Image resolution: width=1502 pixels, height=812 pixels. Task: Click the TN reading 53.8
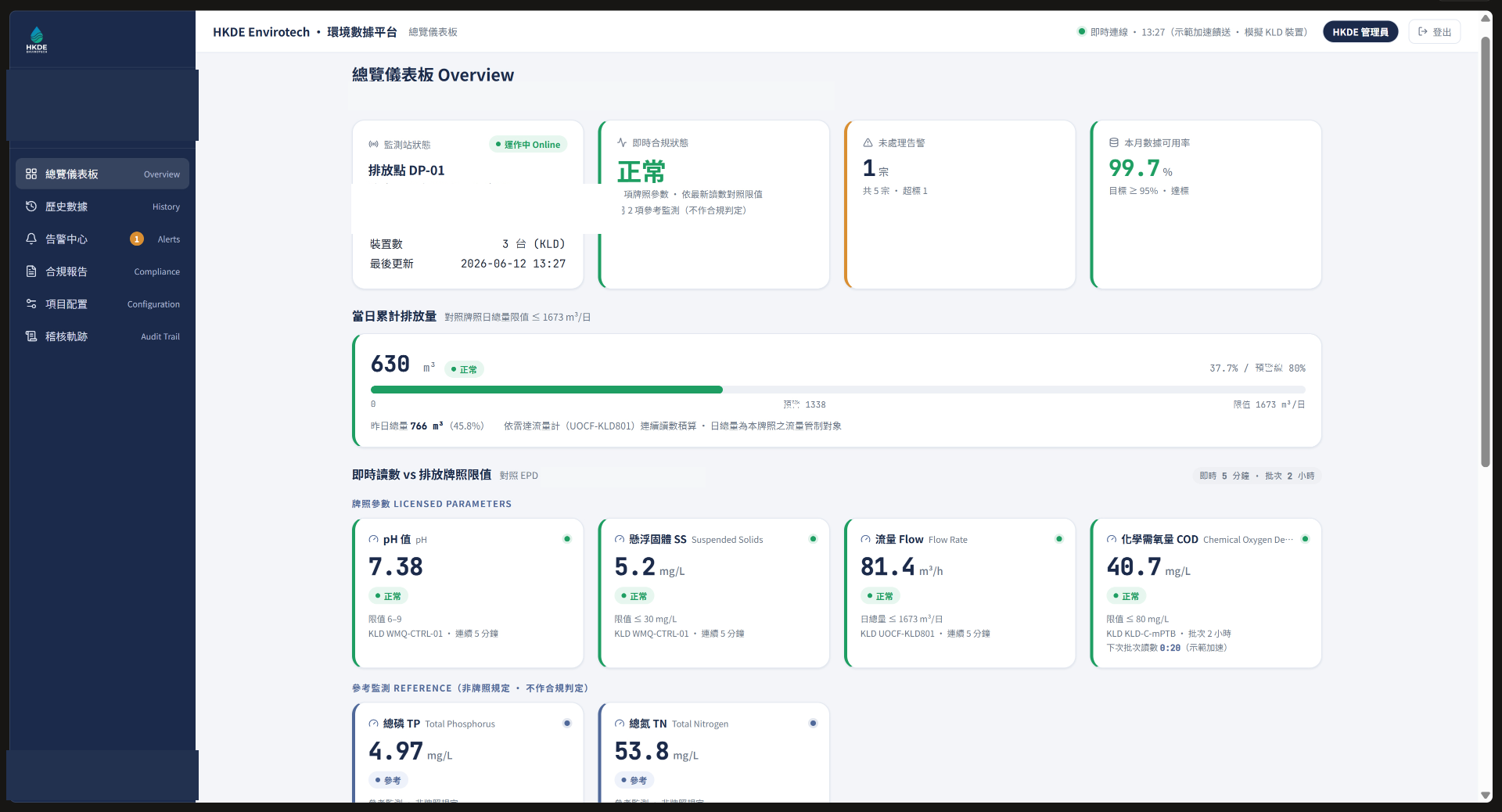tap(641, 751)
